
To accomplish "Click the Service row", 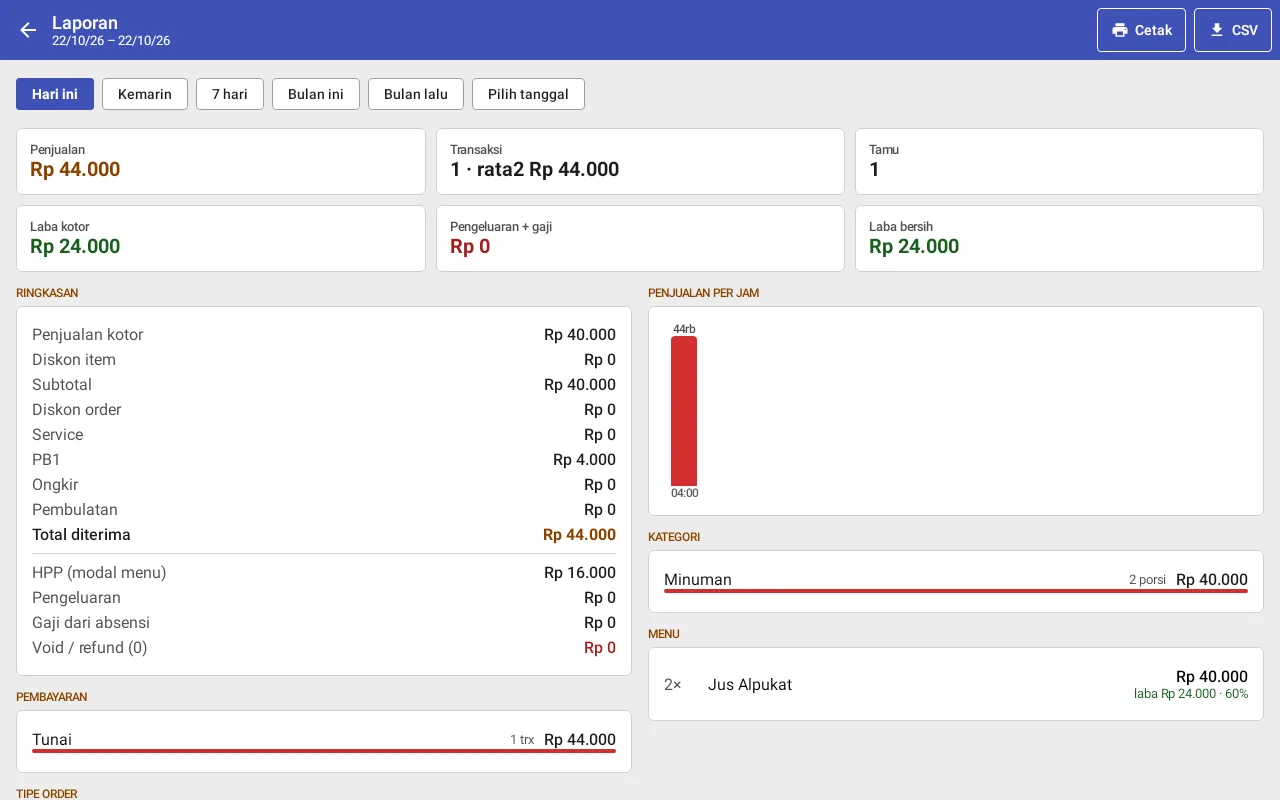I will (324, 435).
